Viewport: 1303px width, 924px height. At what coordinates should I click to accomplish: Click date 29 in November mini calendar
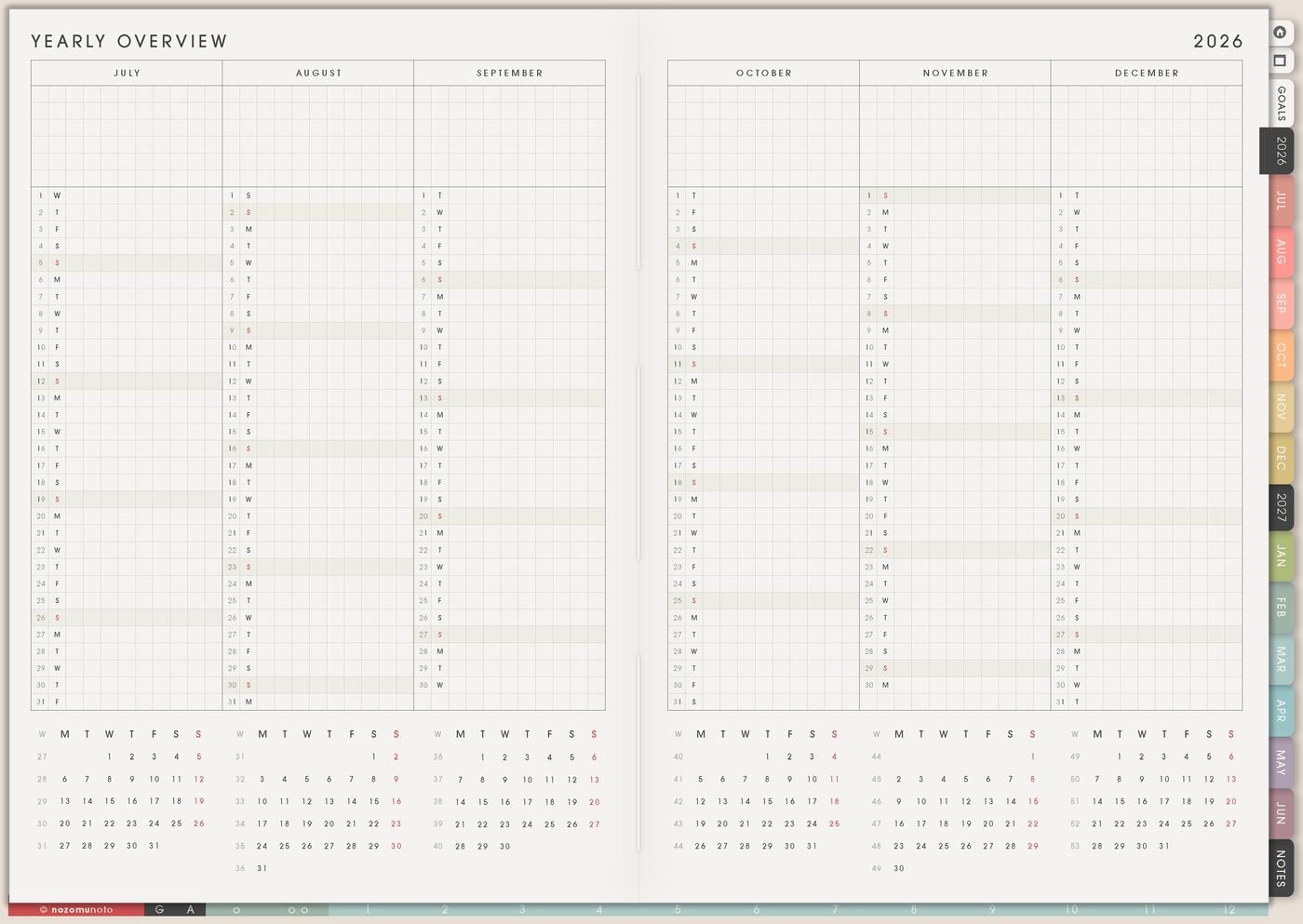[x=1033, y=846]
